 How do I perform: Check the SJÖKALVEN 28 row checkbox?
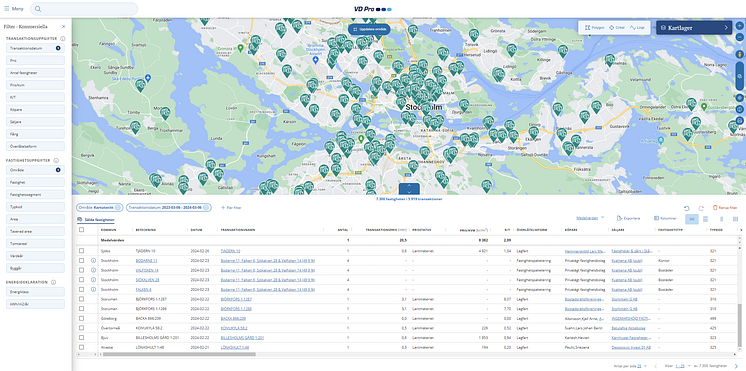pos(81,280)
